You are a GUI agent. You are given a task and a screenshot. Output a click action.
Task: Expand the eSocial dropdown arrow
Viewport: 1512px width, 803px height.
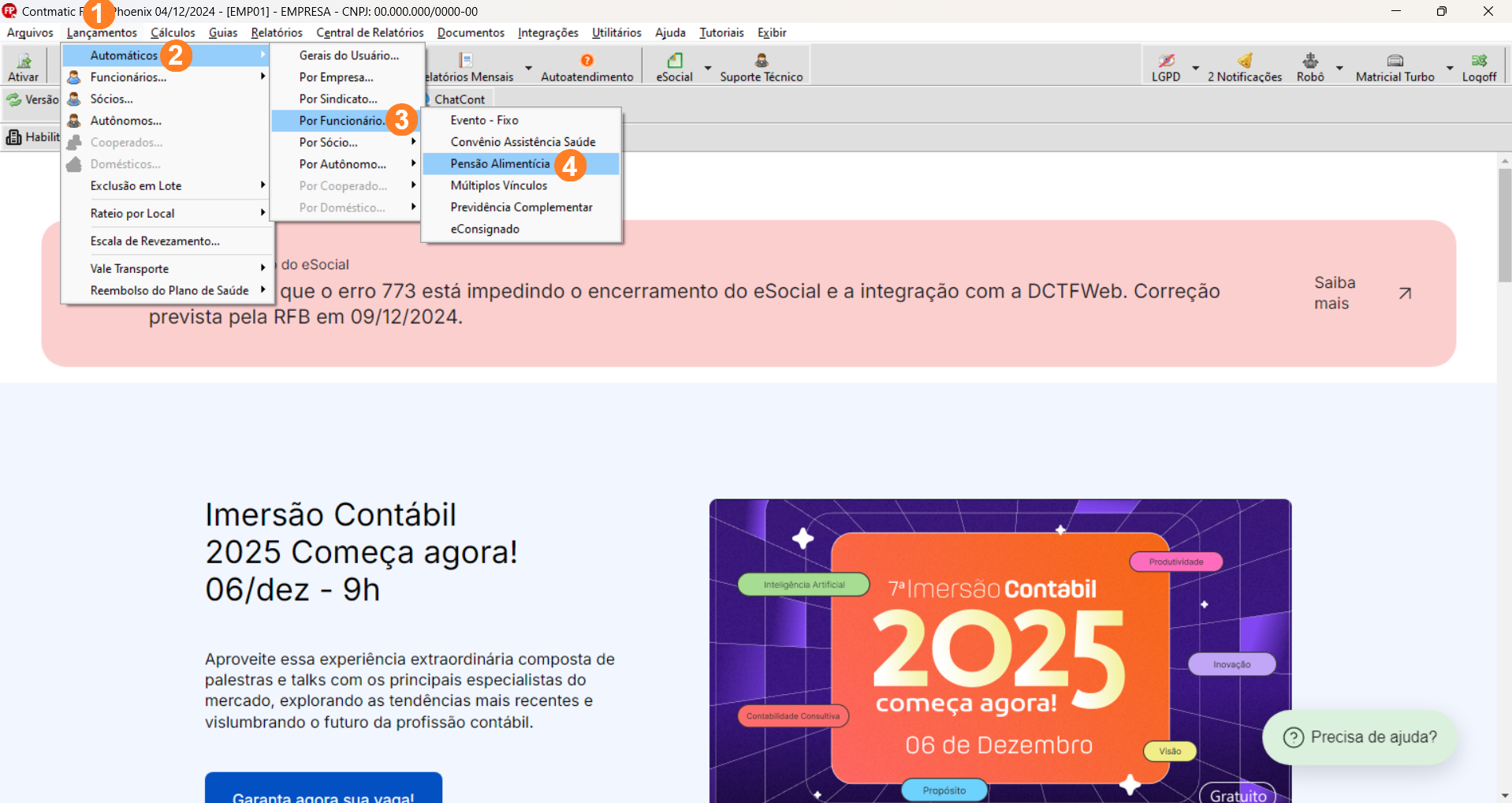click(707, 68)
